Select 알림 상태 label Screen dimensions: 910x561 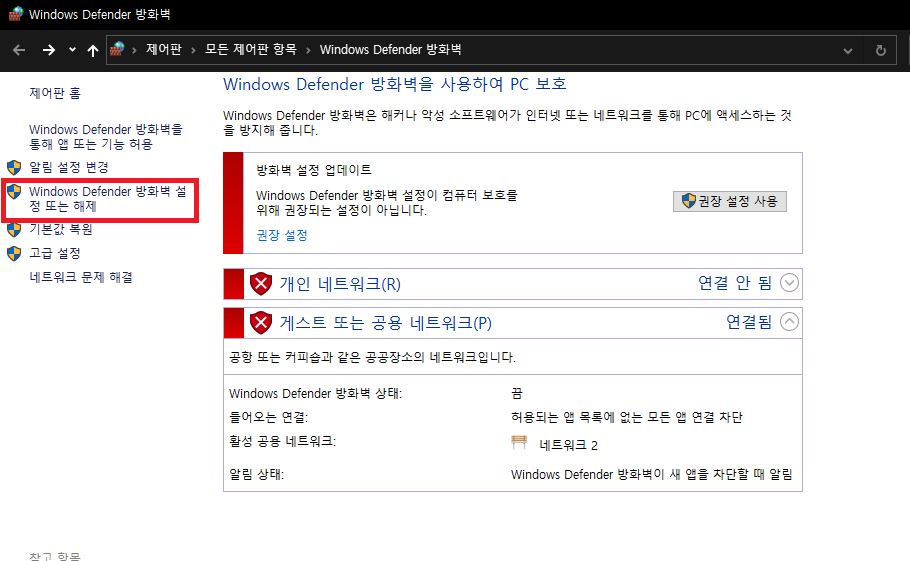point(257,474)
